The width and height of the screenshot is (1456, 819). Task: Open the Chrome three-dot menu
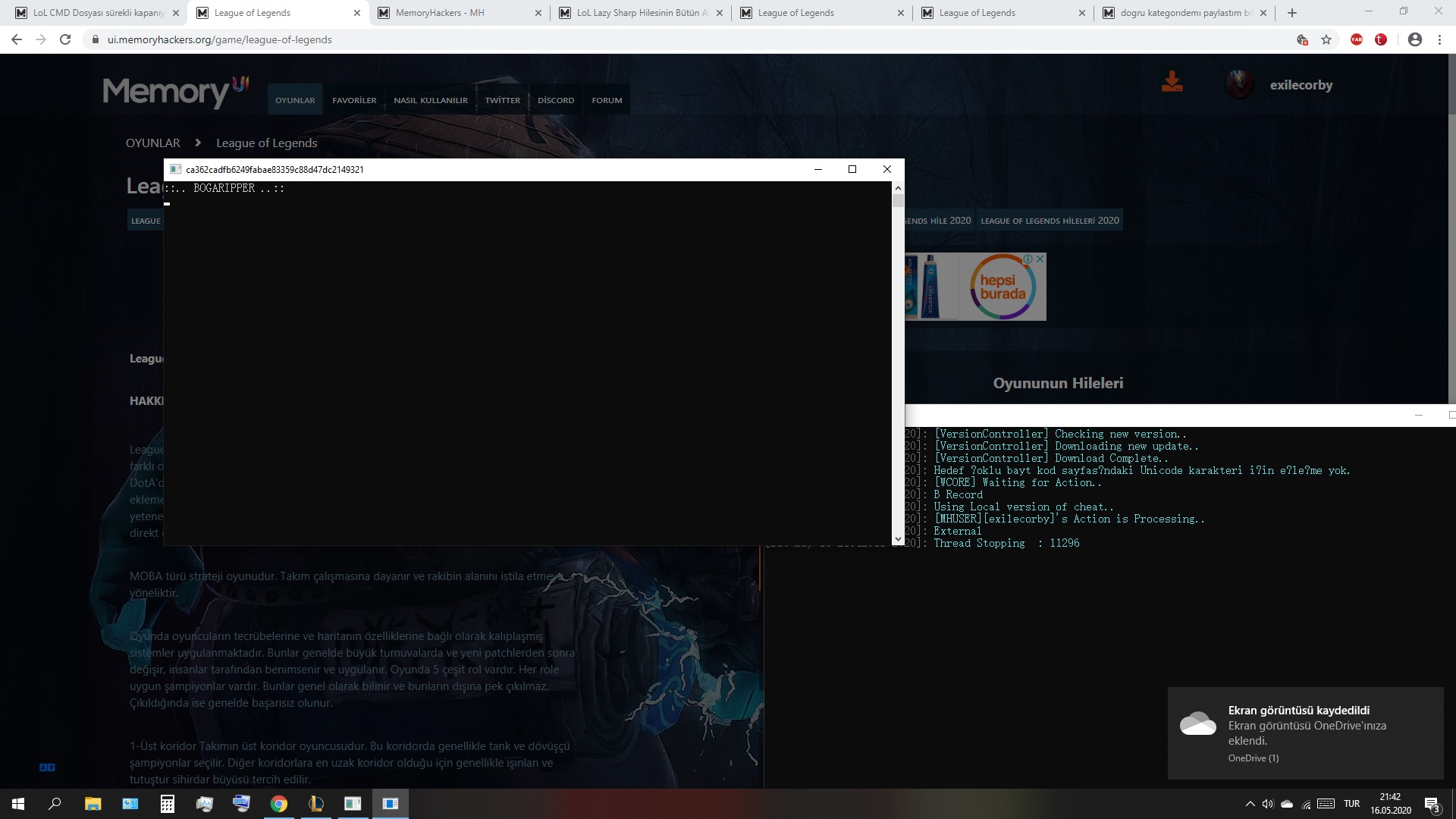pyautogui.click(x=1439, y=39)
